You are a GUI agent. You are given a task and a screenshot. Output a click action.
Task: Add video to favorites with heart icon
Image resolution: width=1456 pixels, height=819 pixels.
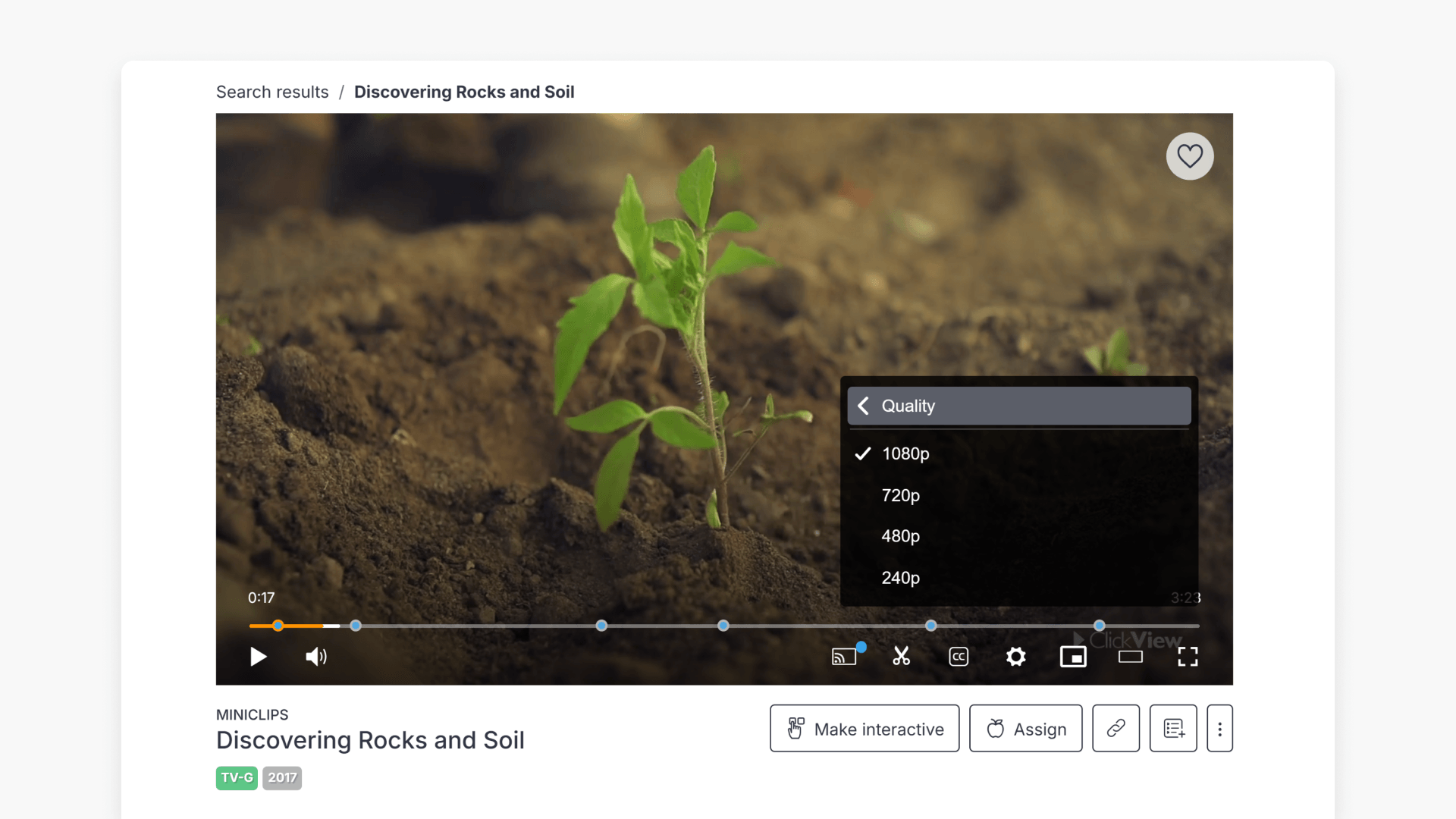1189,156
